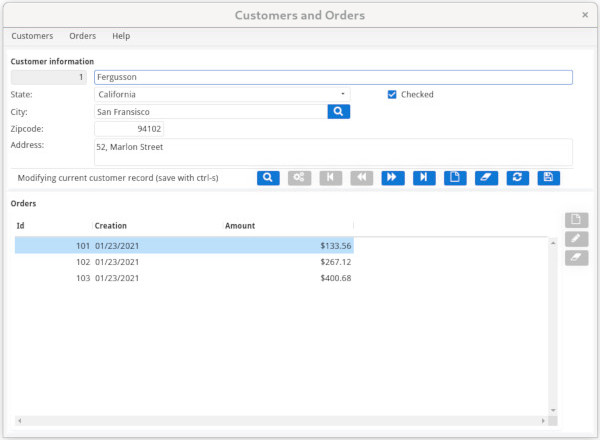Refresh the customer record icon

click(518, 178)
